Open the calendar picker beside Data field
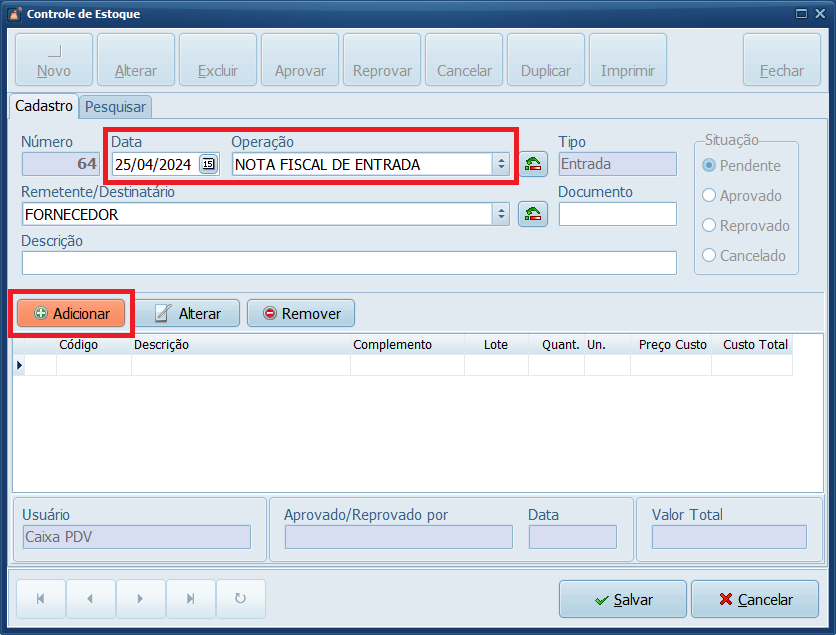This screenshot has height=635, width=836. (x=208, y=165)
